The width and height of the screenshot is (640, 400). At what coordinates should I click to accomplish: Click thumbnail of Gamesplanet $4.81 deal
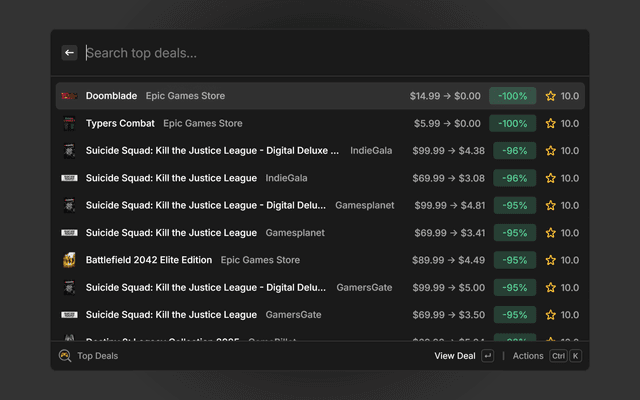coord(69,205)
